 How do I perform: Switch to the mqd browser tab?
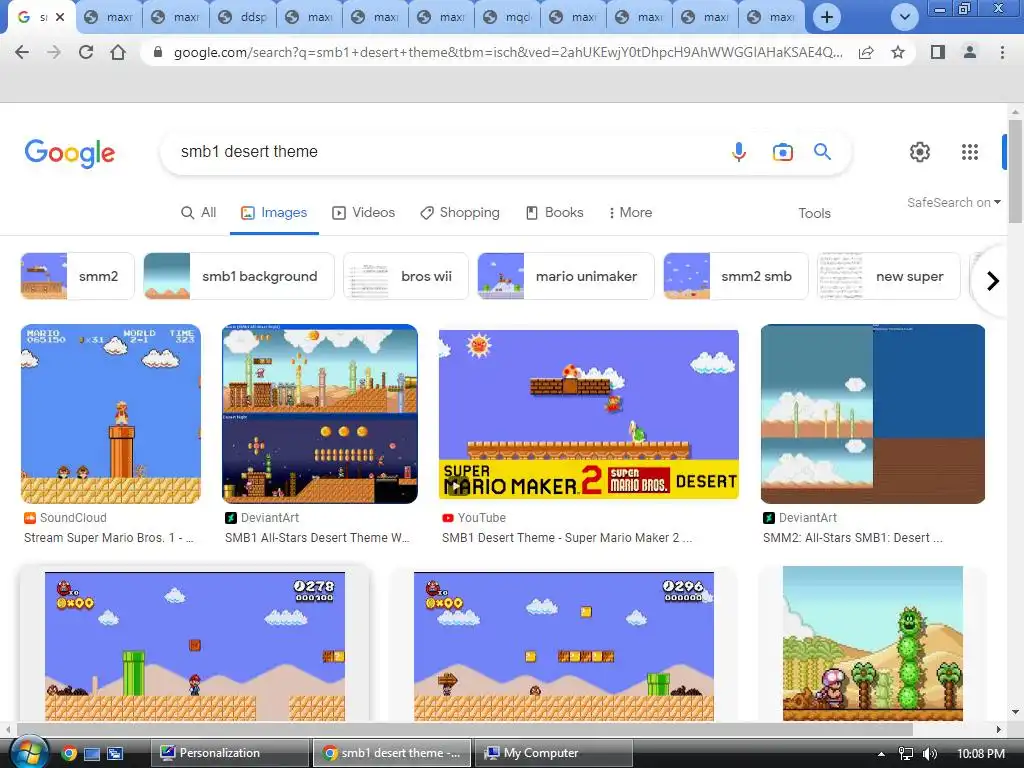click(x=507, y=17)
